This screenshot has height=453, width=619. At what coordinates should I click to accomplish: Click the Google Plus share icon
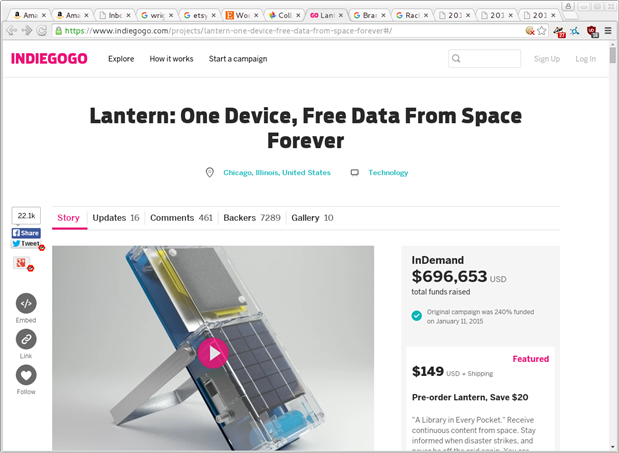coord(21,263)
